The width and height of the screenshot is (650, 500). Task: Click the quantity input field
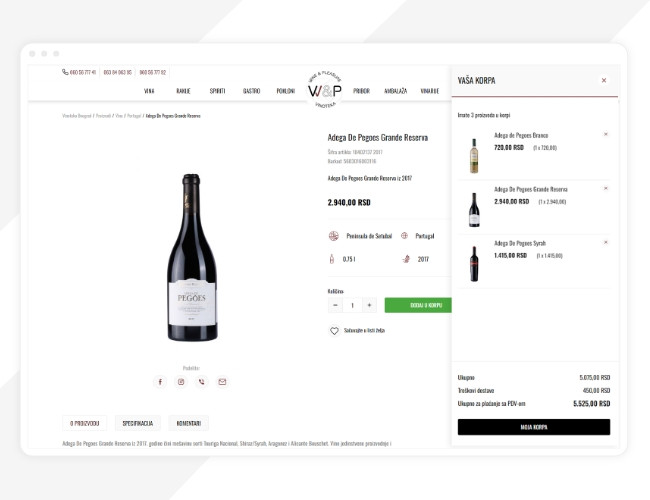[352, 305]
